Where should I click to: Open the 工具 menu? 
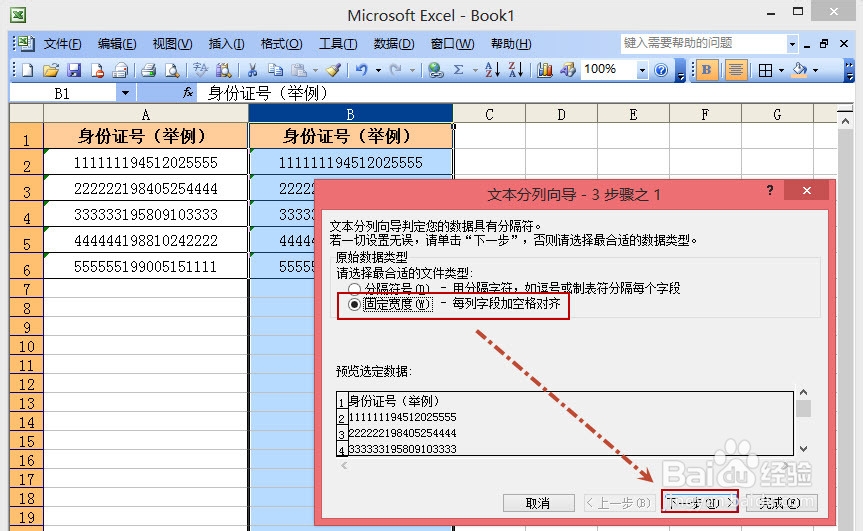click(338, 43)
